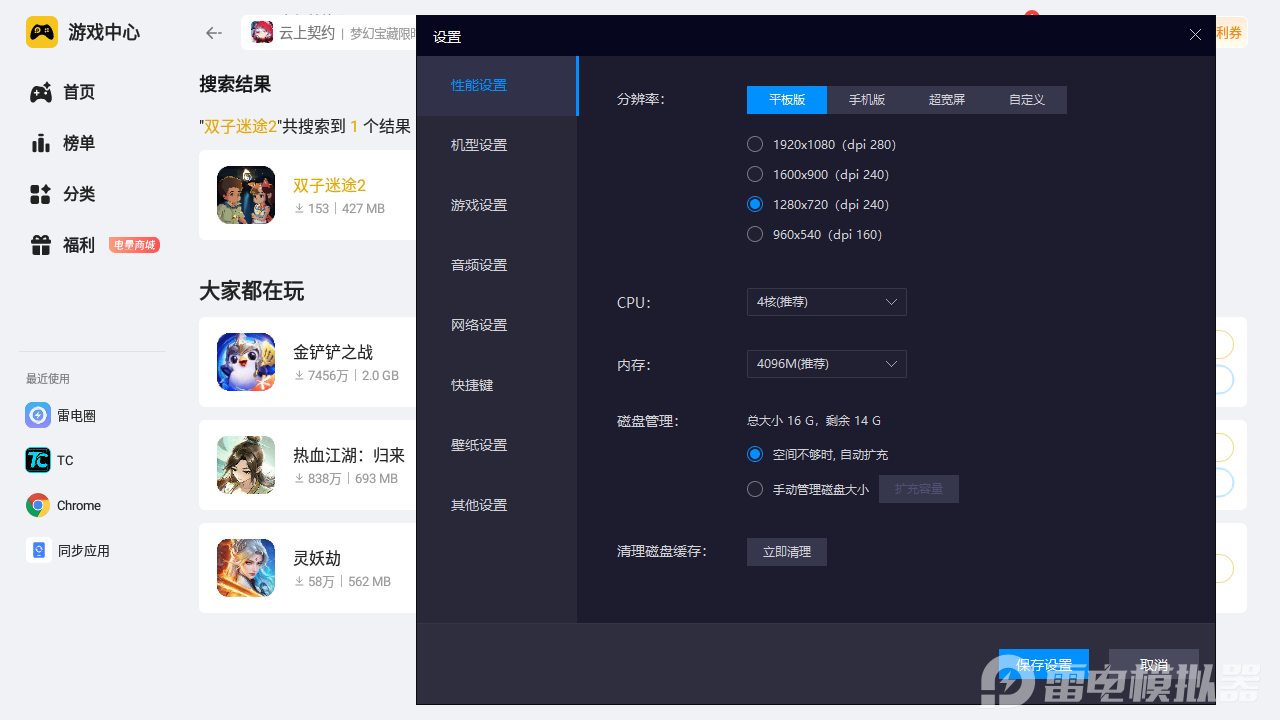Open the 首页 home section
1280x720 pixels.
point(63,92)
